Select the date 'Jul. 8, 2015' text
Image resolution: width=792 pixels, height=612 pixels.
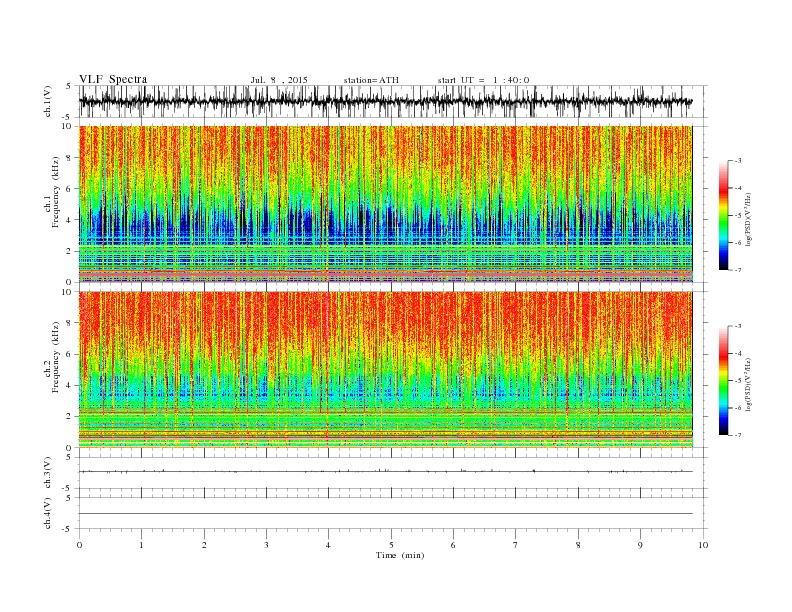(x=279, y=80)
